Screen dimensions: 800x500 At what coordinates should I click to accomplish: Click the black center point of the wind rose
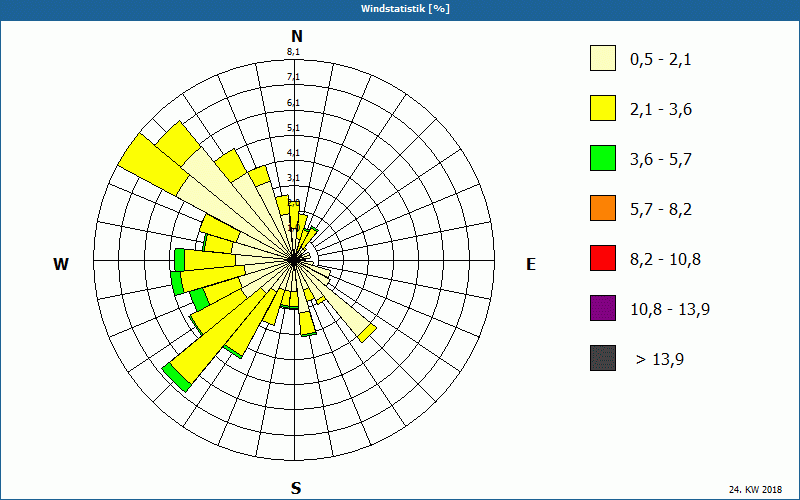[x=294, y=260]
